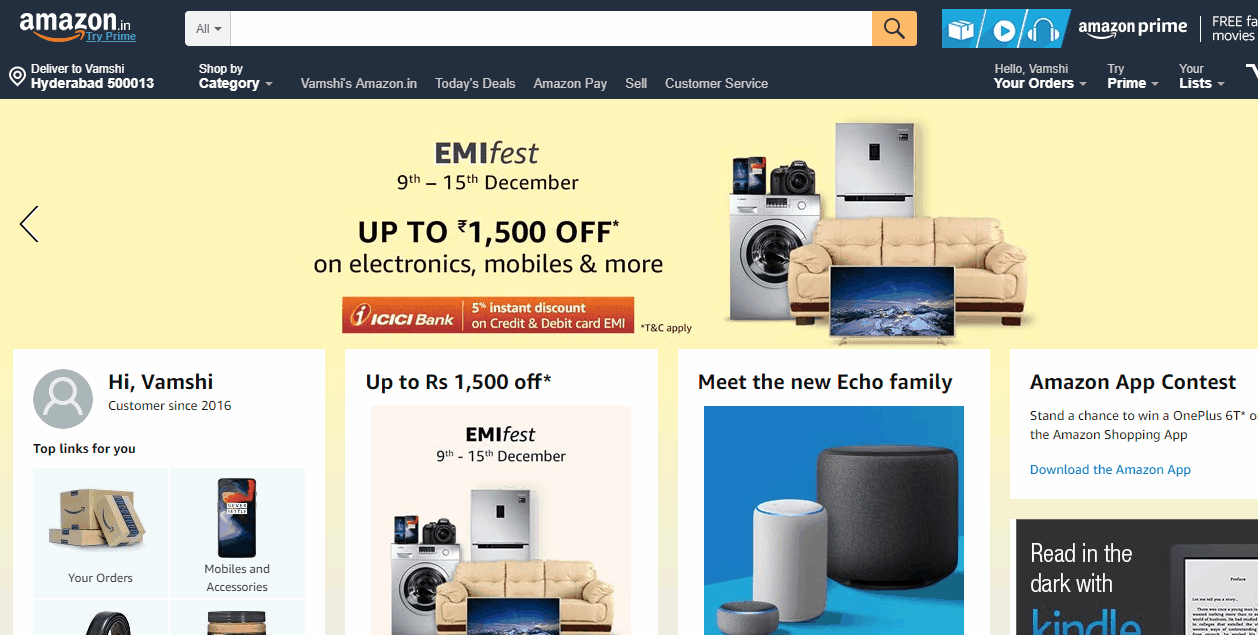Click the Prime Video play icon
The width and height of the screenshot is (1258, 635).
click(x=1004, y=31)
